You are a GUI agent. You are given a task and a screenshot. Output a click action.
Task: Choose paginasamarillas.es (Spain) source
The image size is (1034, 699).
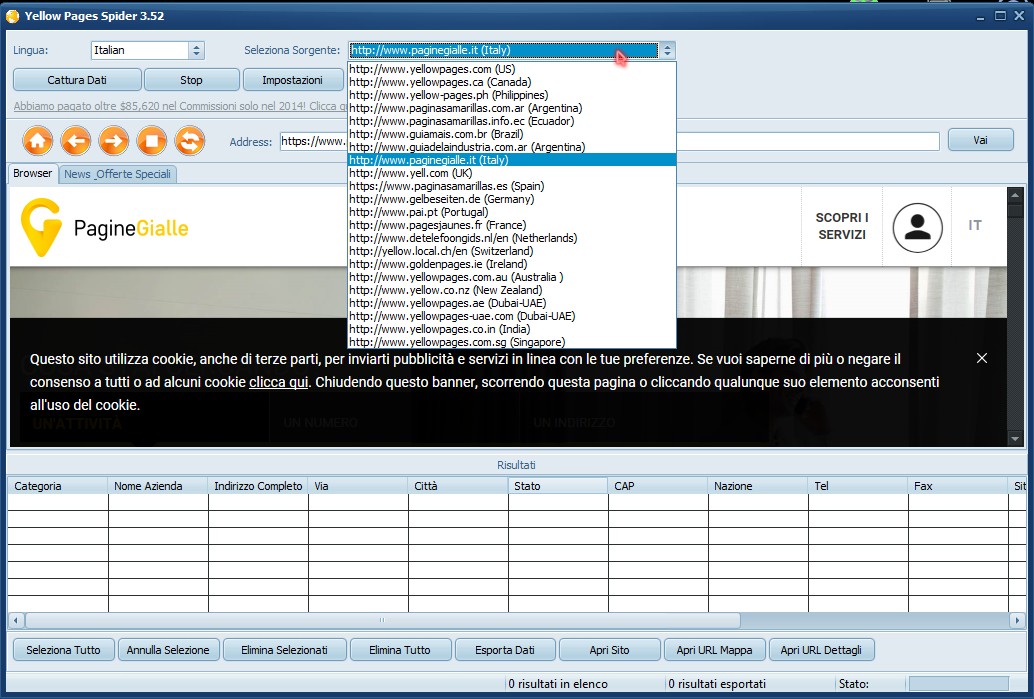[512, 186]
